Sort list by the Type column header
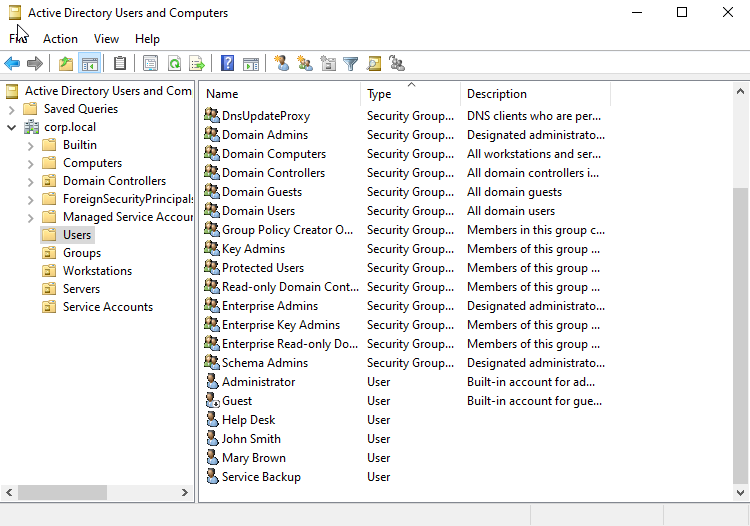The height and width of the screenshot is (526, 750). 410,94
